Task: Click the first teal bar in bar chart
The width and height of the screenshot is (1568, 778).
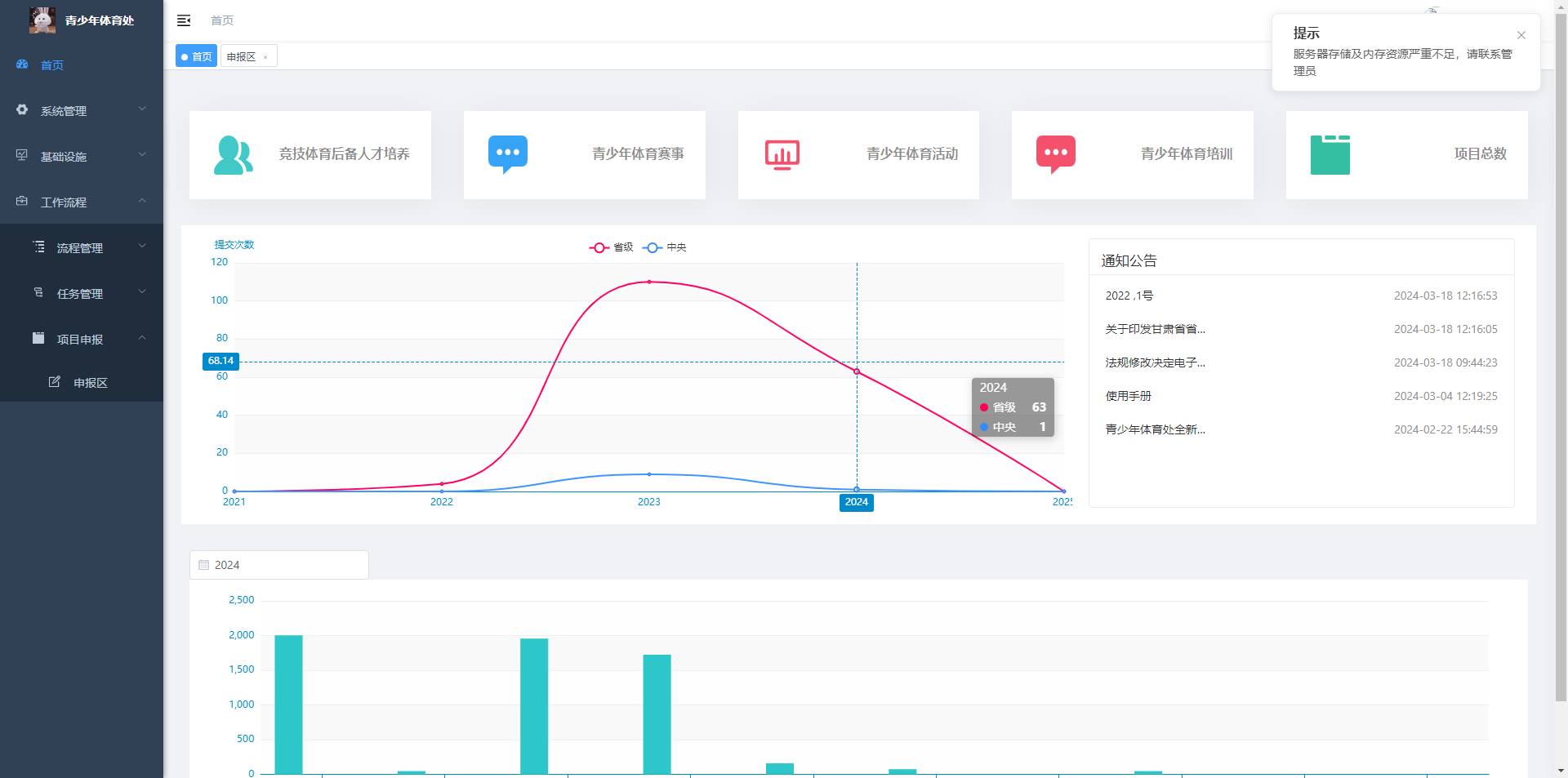Action: click(x=288, y=705)
